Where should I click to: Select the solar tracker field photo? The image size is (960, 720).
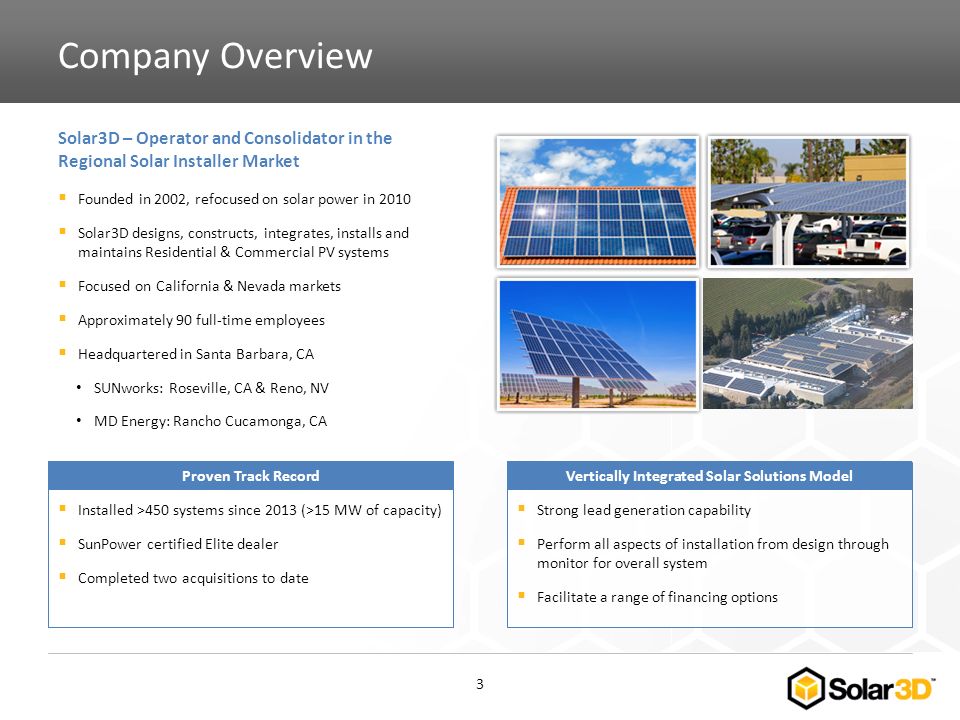click(598, 344)
